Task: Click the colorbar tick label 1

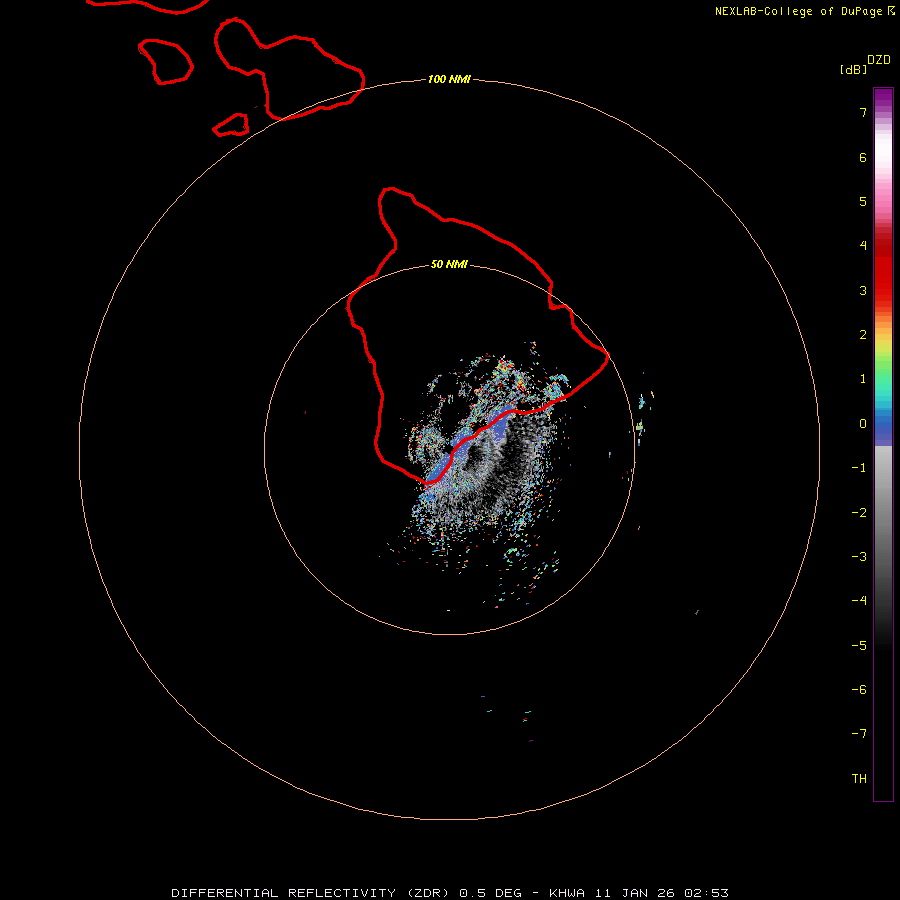Action: [x=863, y=379]
